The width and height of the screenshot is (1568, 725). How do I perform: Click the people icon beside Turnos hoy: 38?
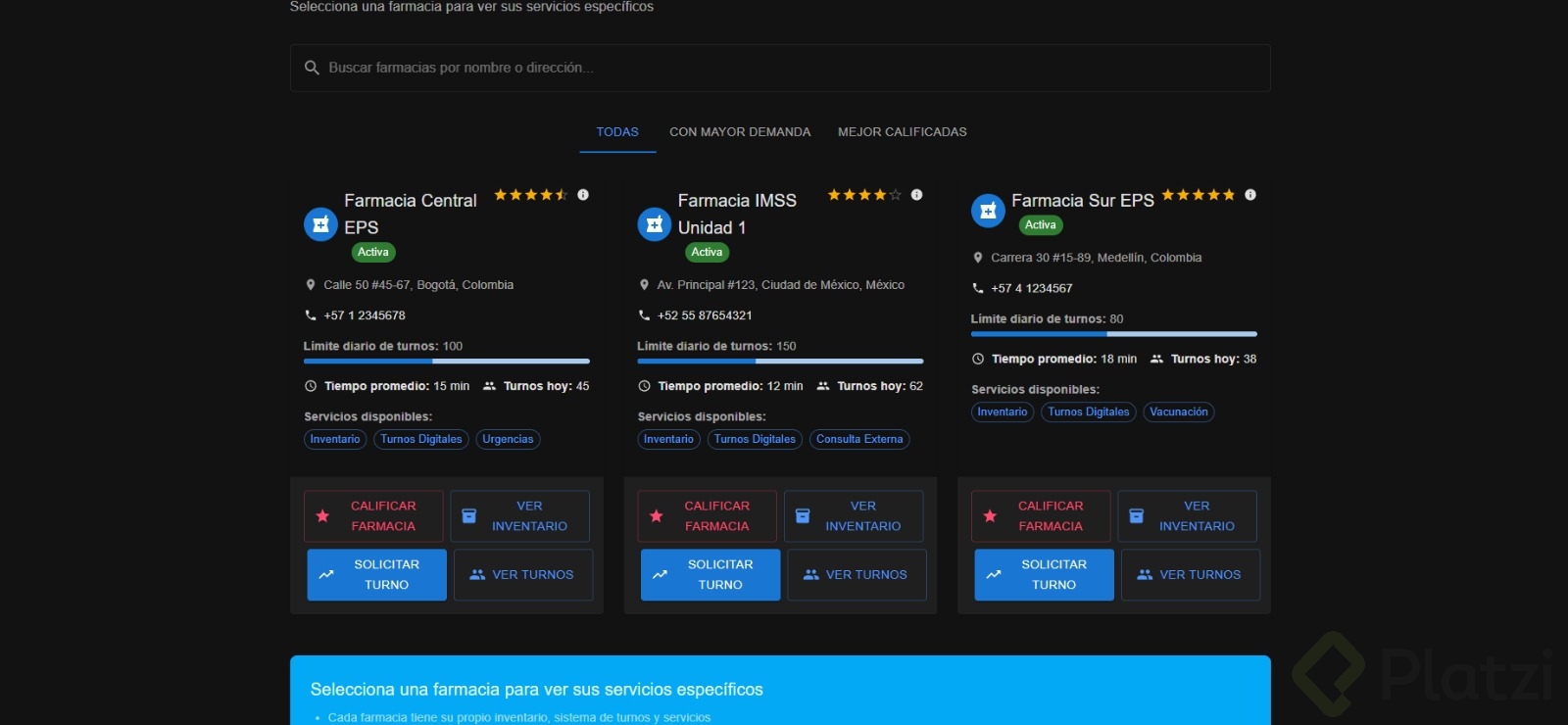click(x=1156, y=359)
